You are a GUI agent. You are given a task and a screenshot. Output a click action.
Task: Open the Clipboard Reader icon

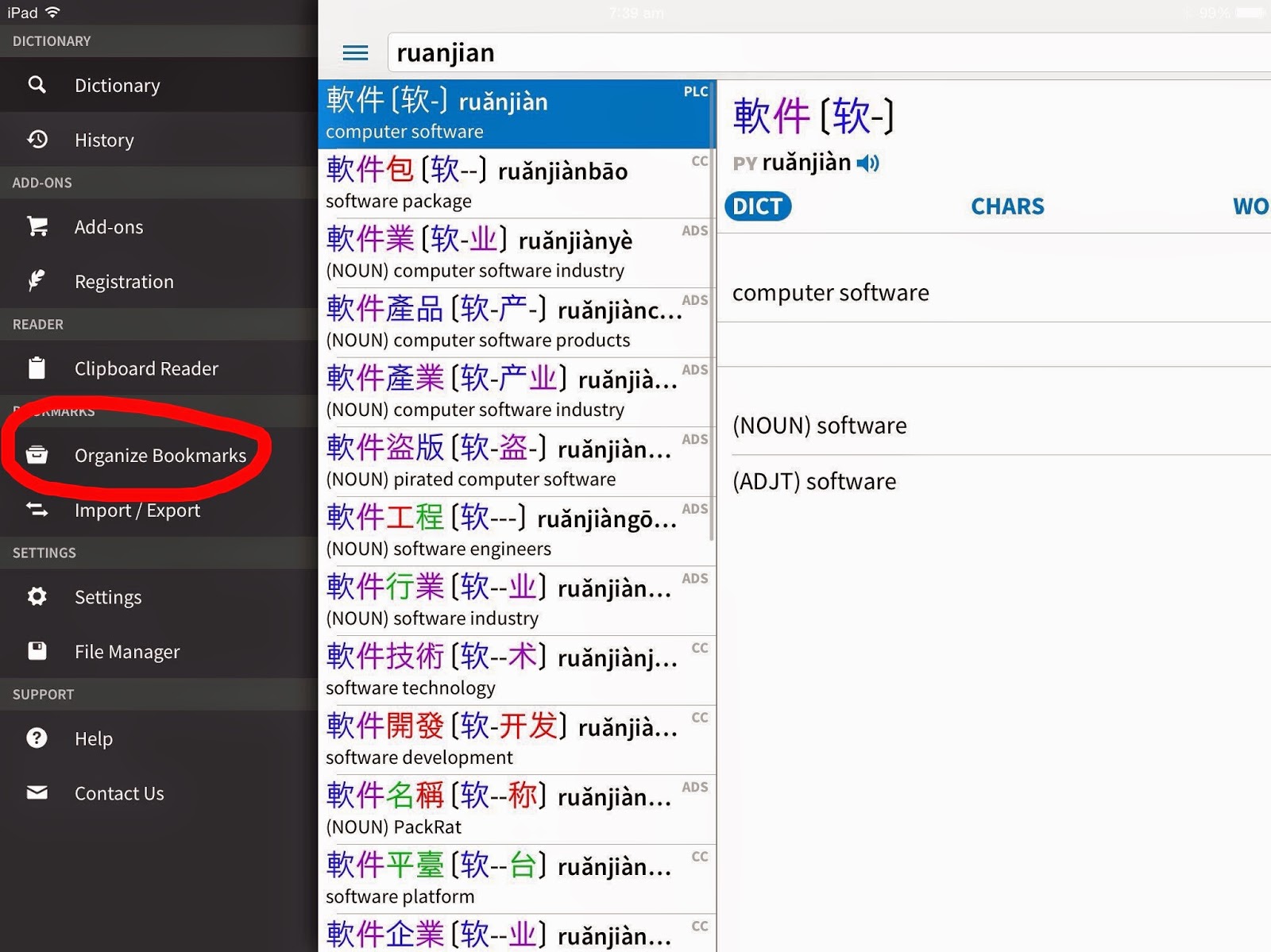click(146, 368)
